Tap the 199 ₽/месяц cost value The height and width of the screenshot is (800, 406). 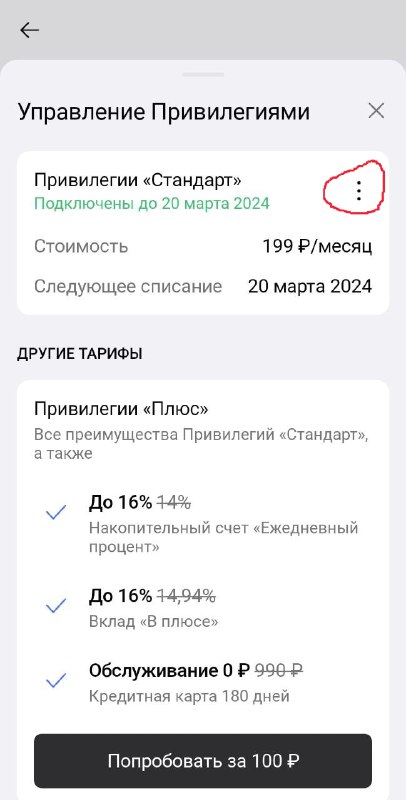pos(317,246)
